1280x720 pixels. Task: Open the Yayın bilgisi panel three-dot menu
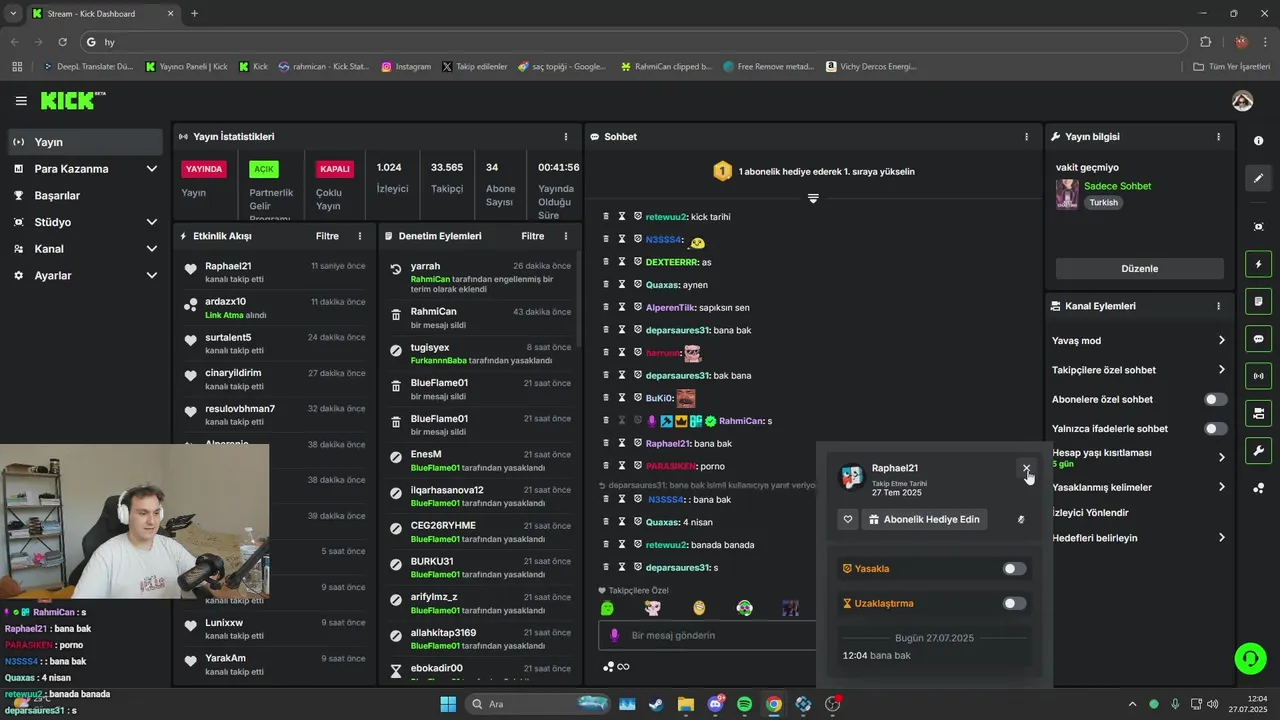pos(1218,137)
